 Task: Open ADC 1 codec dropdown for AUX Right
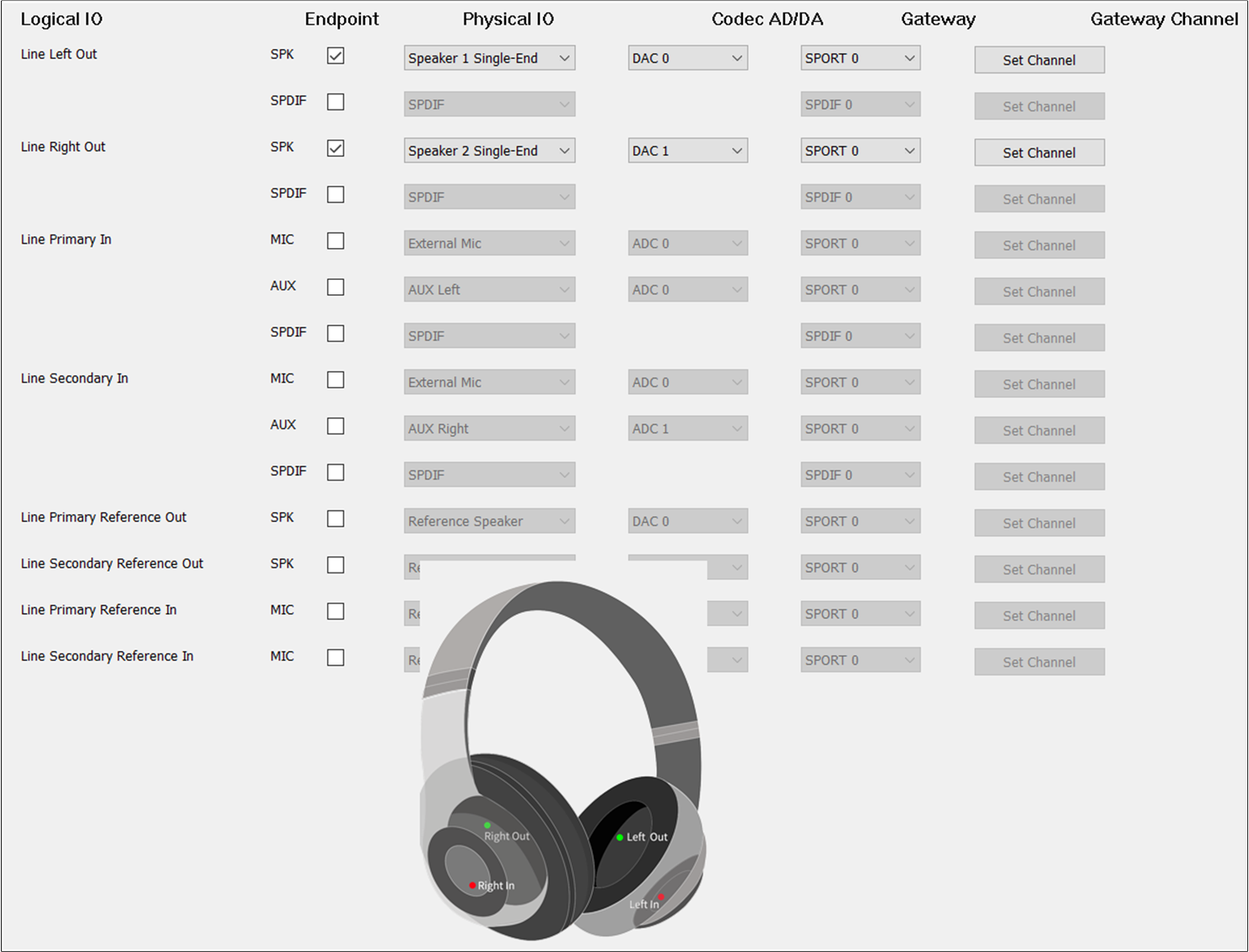tap(688, 429)
